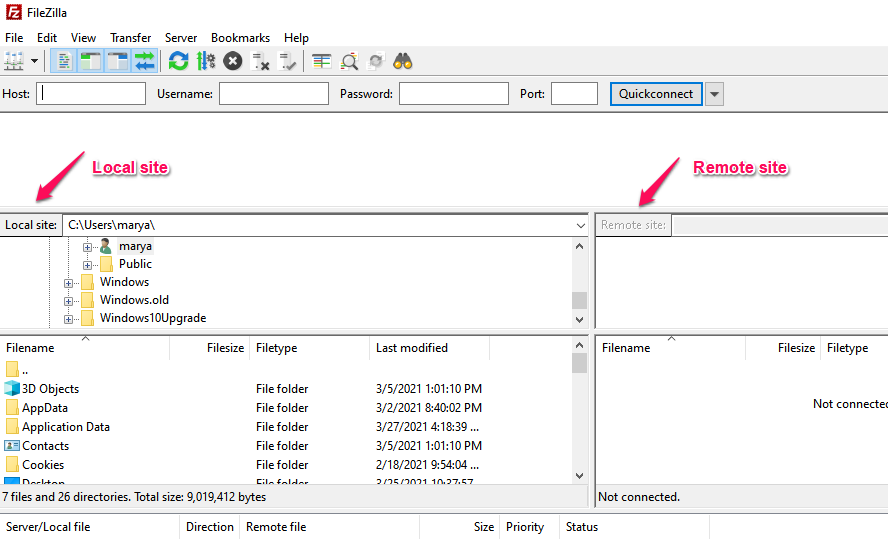Sort local files by Filesize column
This screenshot has height=555, width=888.
click(x=210, y=348)
